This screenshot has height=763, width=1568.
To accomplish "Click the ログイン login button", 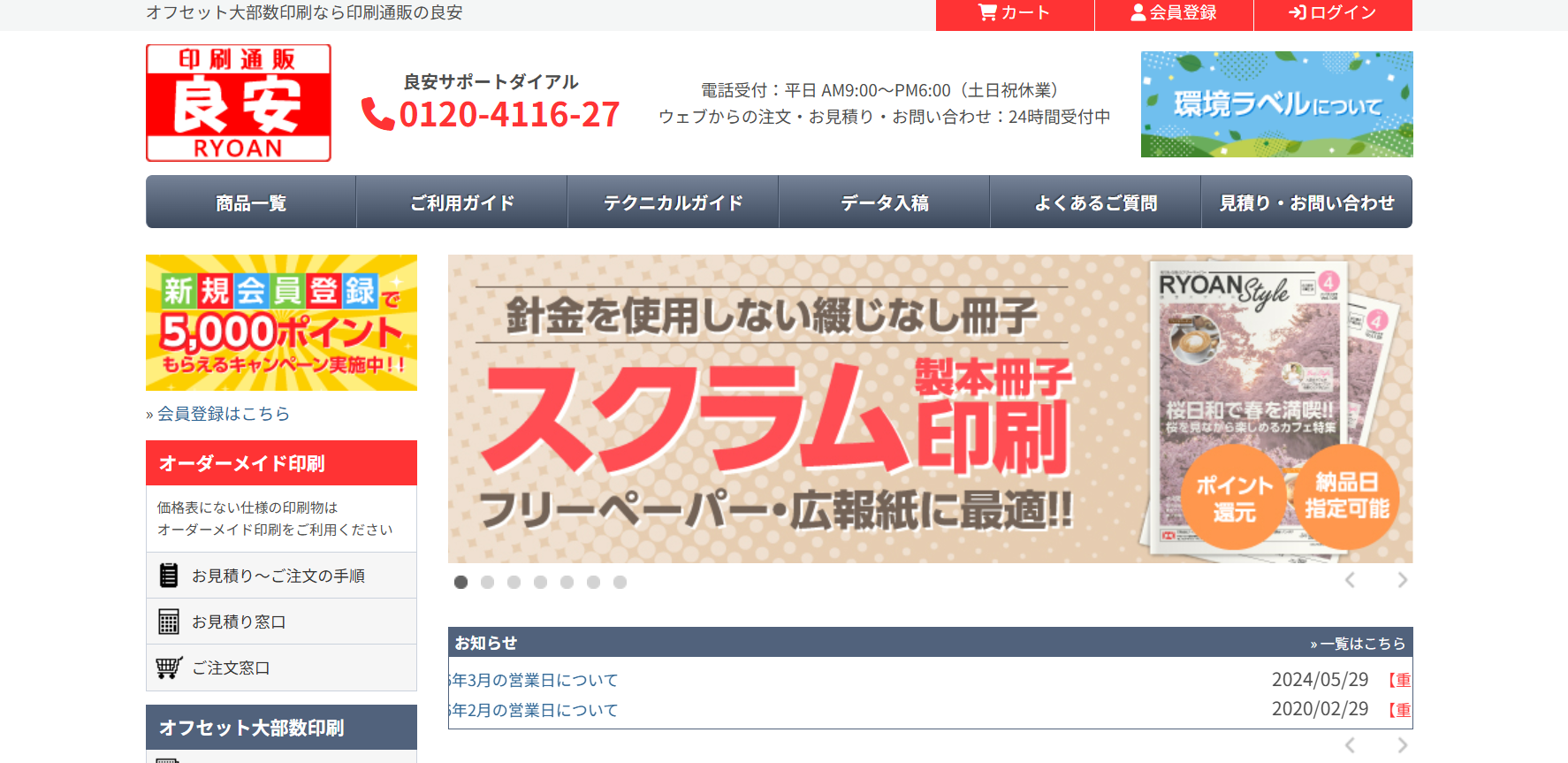I will [x=1333, y=13].
